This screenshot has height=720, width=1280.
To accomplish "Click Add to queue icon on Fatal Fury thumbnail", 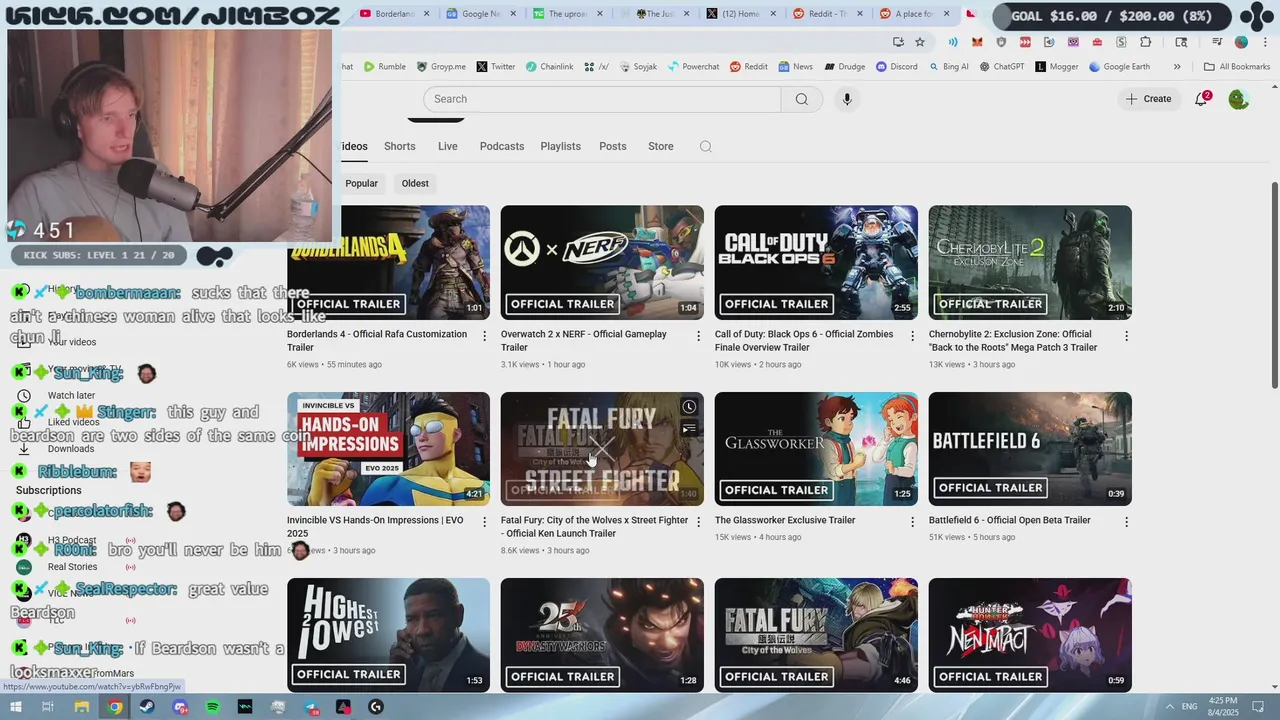I will point(689,429).
